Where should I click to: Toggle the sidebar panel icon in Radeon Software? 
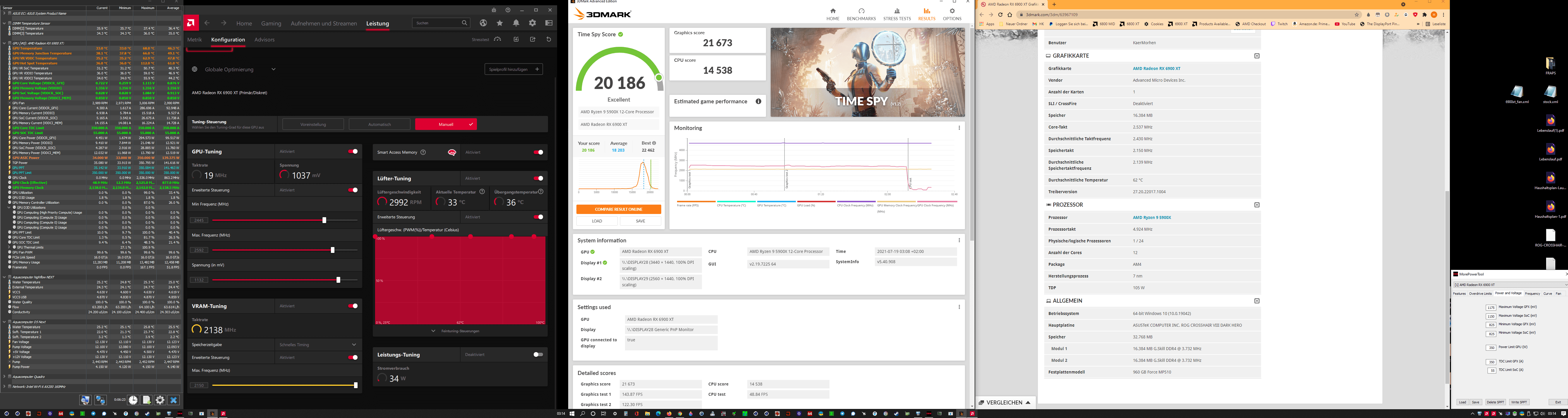pos(549,23)
